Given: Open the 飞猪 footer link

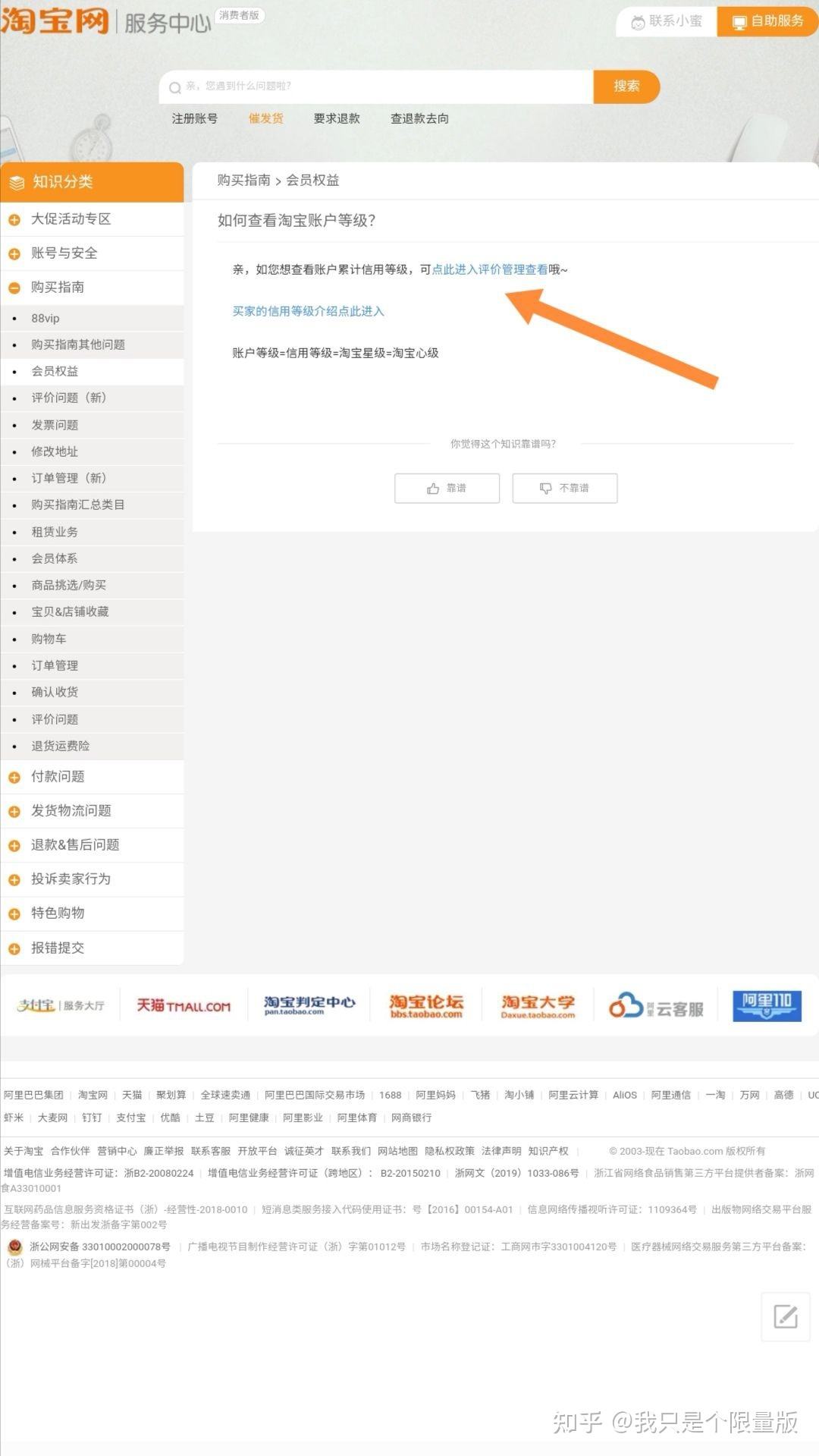Looking at the screenshot, I should [x=480, y=1095].
